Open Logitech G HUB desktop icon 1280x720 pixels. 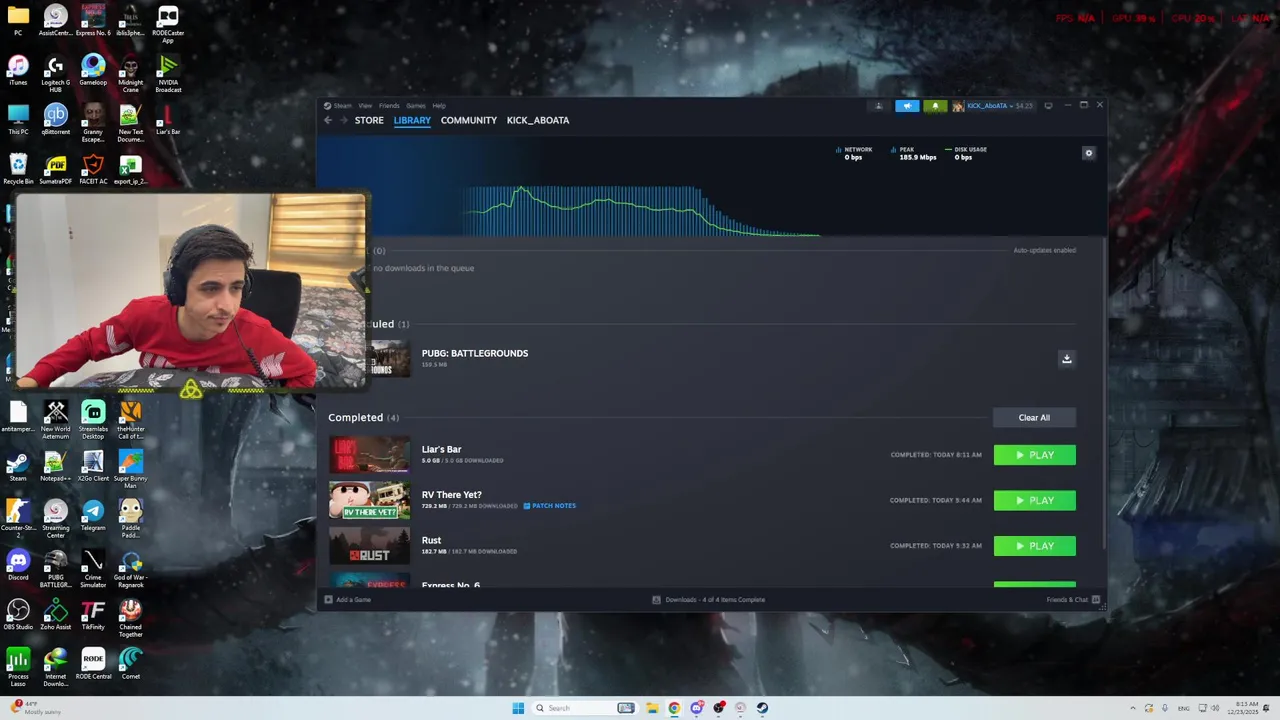(55, 74)
